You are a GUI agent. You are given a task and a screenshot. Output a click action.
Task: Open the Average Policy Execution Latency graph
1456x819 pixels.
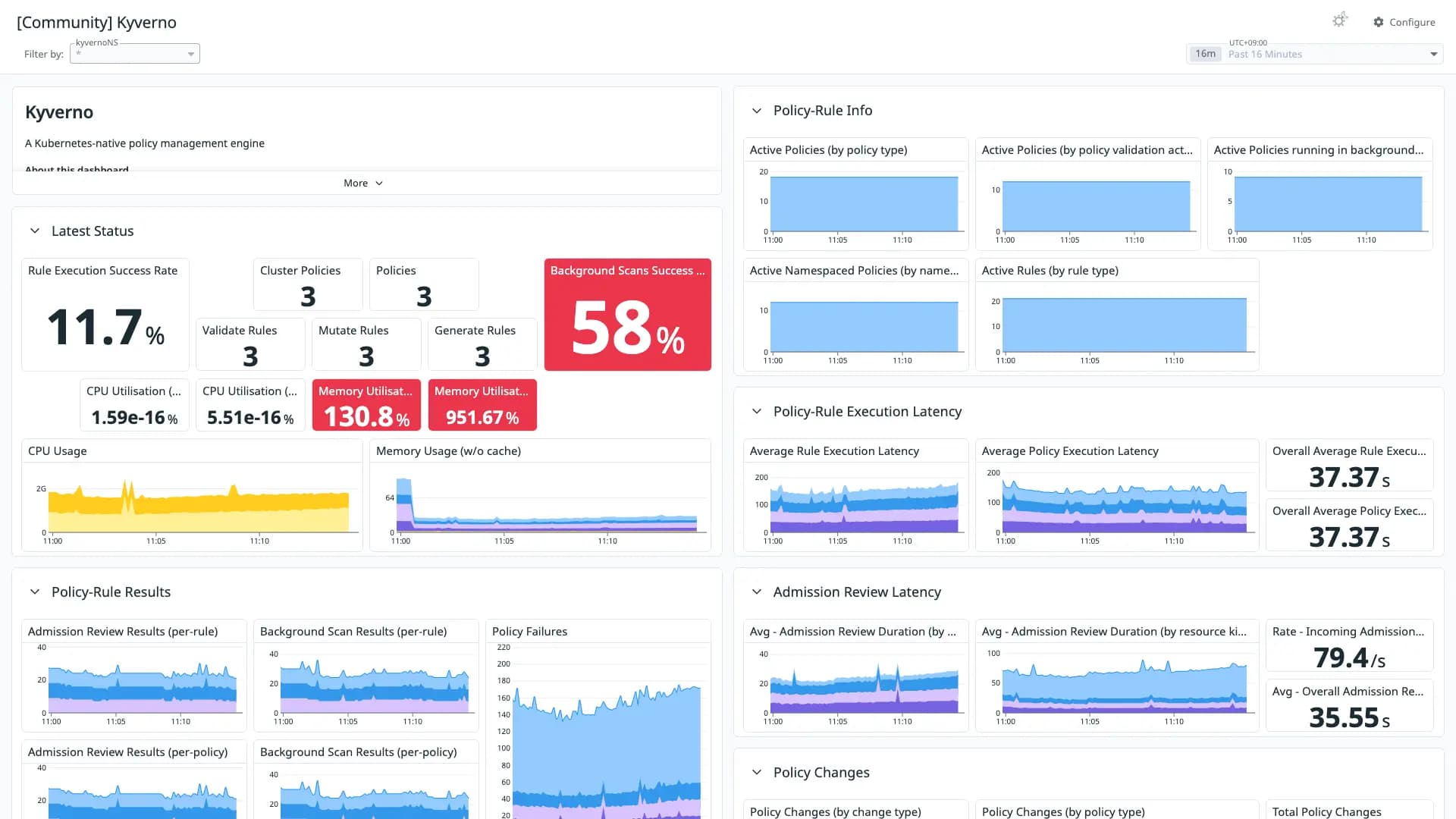click(x=1117, y=495)
